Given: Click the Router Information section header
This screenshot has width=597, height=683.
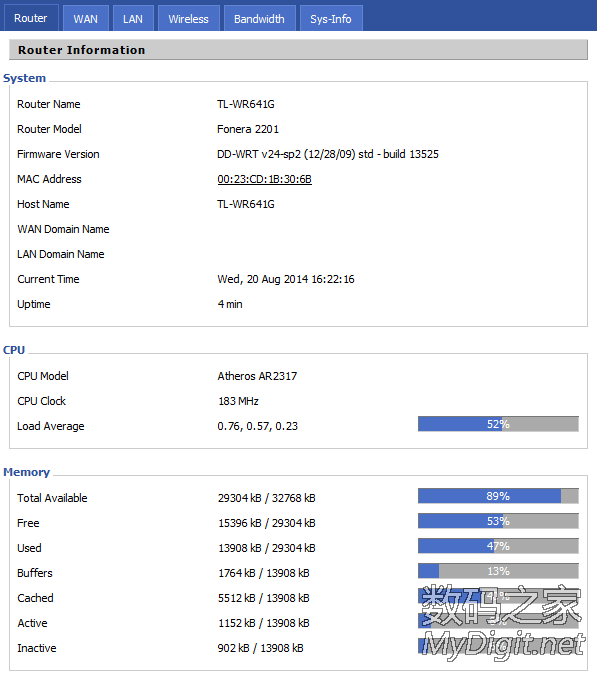Looking at the screenshot, I should click(298, 50).
